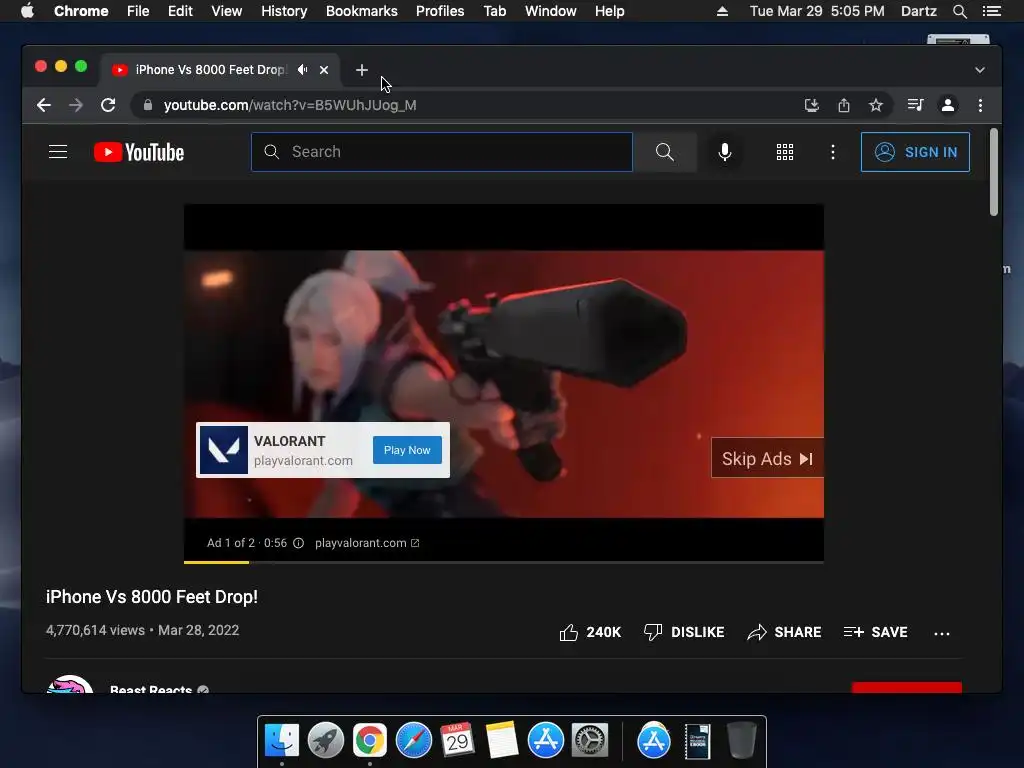This screenshot has height=768, width=1024.
Task: Expand the tab search chevron
Action: 980,70
